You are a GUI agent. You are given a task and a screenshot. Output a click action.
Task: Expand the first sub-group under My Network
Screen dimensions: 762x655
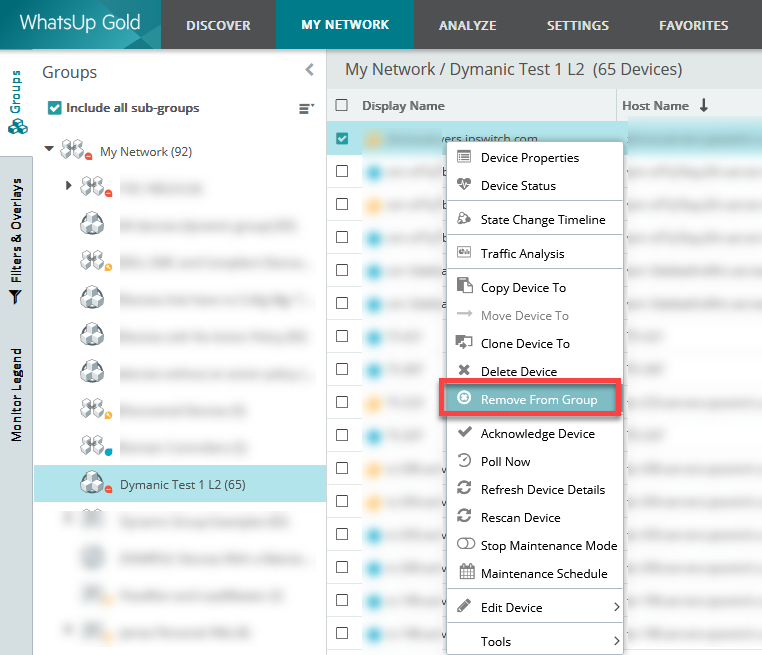coord(69,185)
